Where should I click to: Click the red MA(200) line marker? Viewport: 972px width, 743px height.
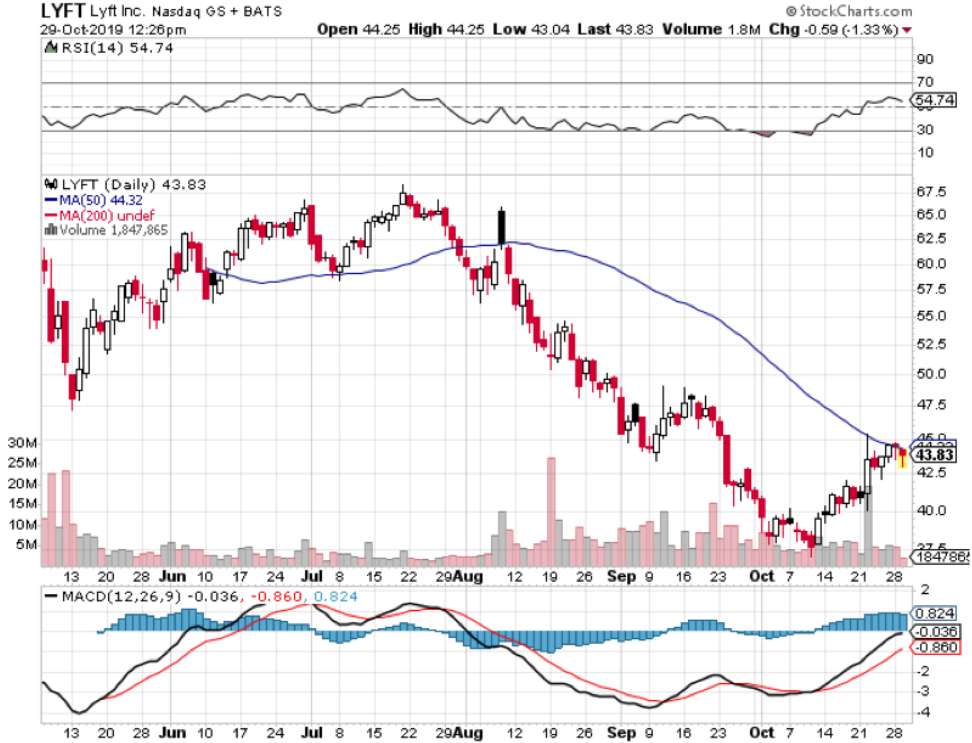click(49, 214)
